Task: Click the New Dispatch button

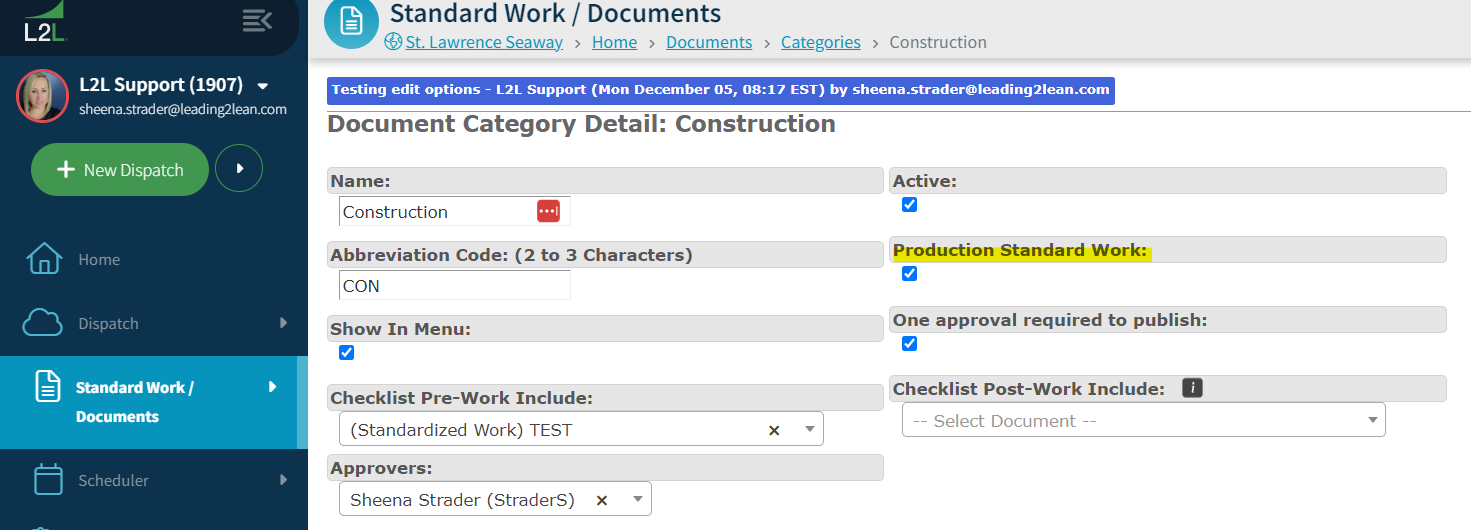Action: click(x=120, y=170)
